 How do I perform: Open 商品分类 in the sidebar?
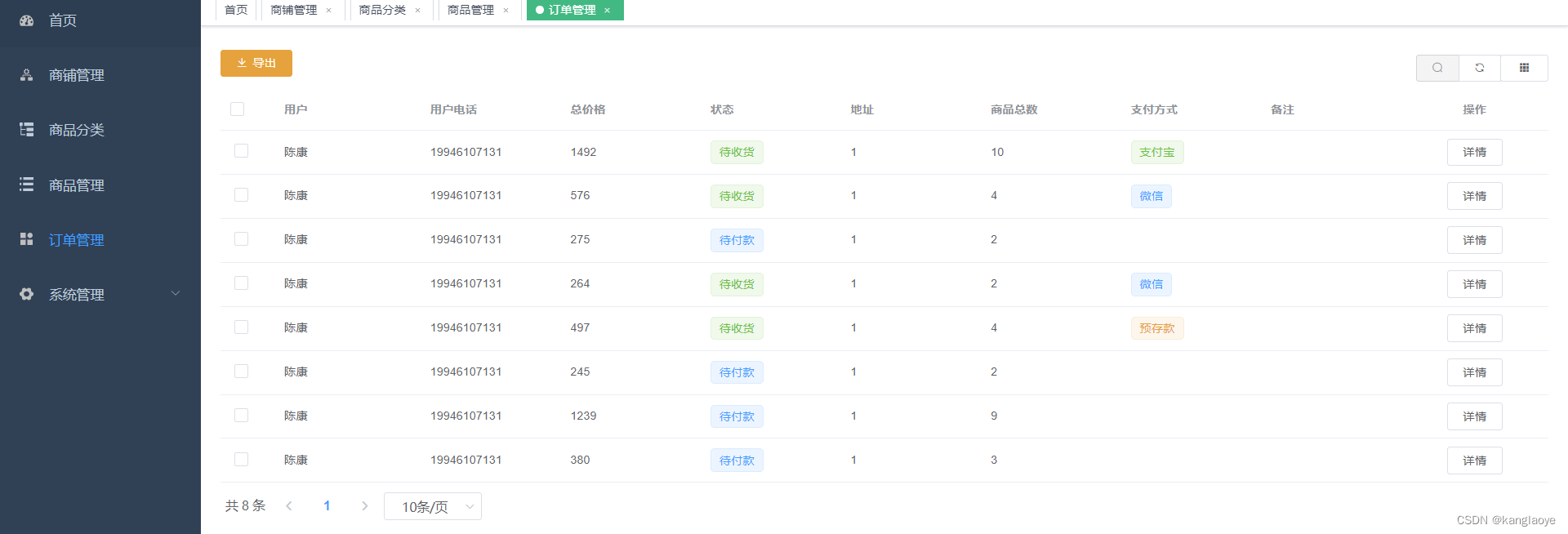click(77, 130)
